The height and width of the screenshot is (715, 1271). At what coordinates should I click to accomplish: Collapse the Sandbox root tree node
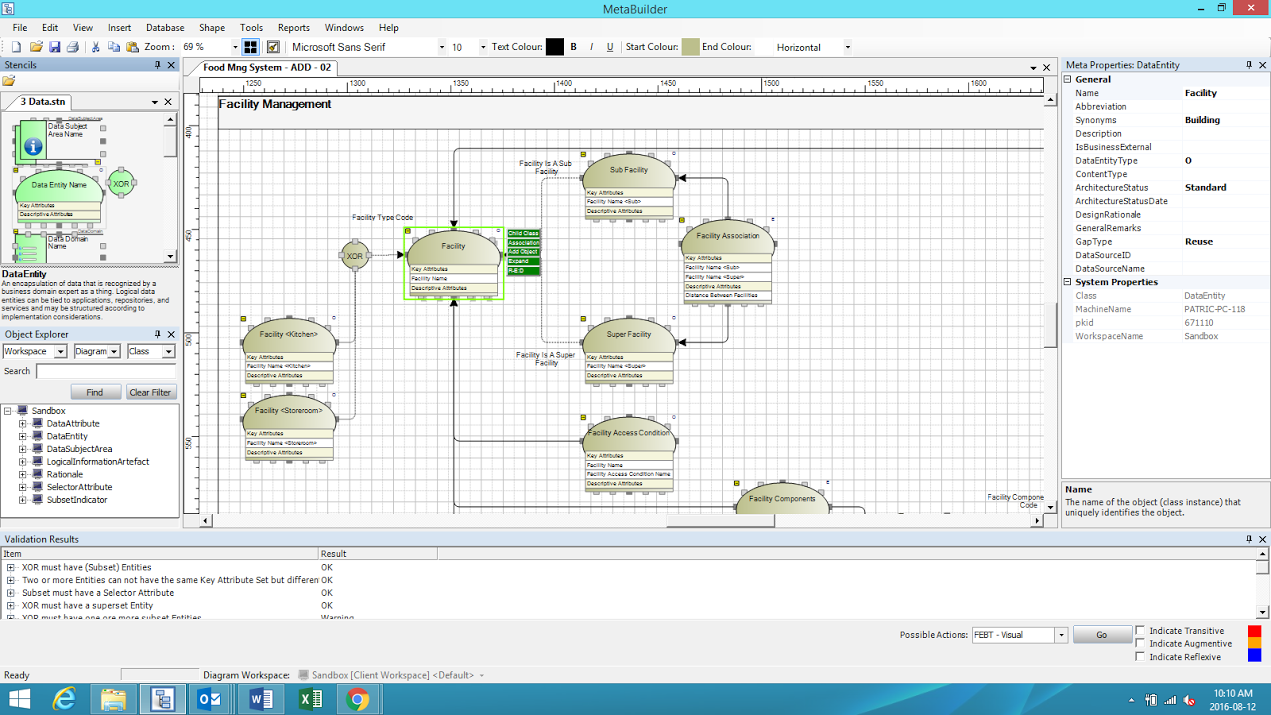pyautogui.click(x=8, y=411)
